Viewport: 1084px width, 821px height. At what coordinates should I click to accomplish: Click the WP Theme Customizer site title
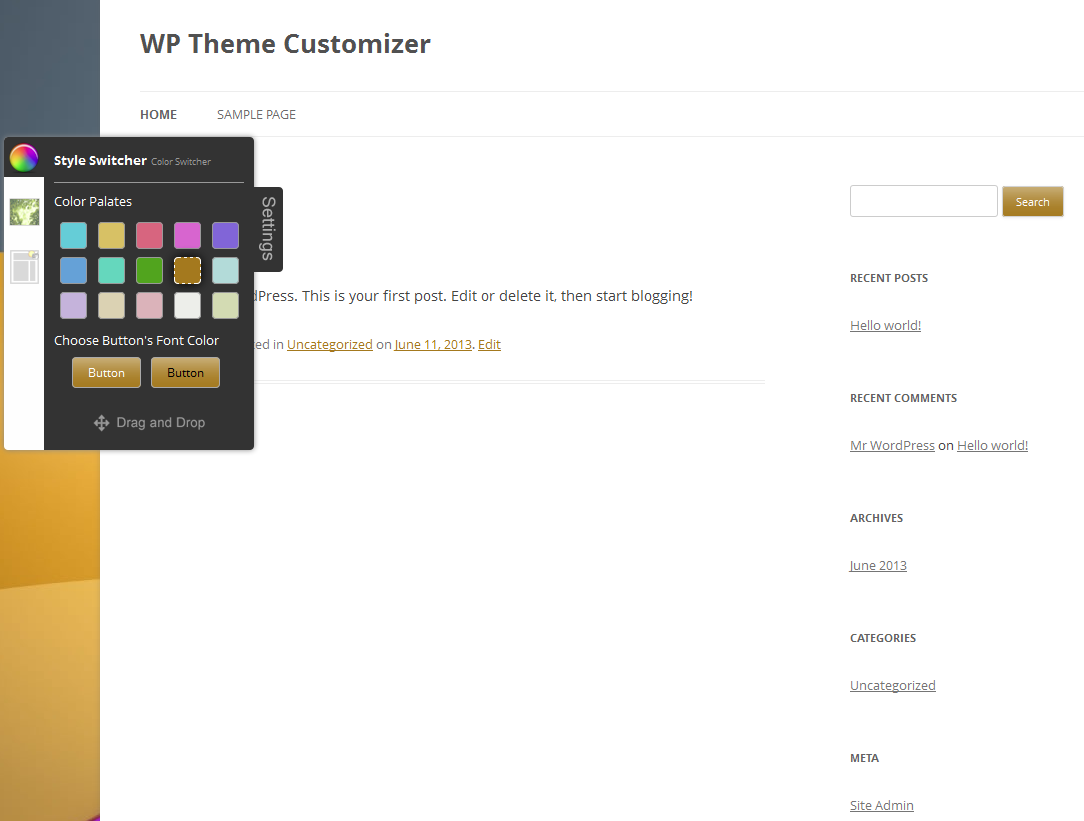coord(285,44)
